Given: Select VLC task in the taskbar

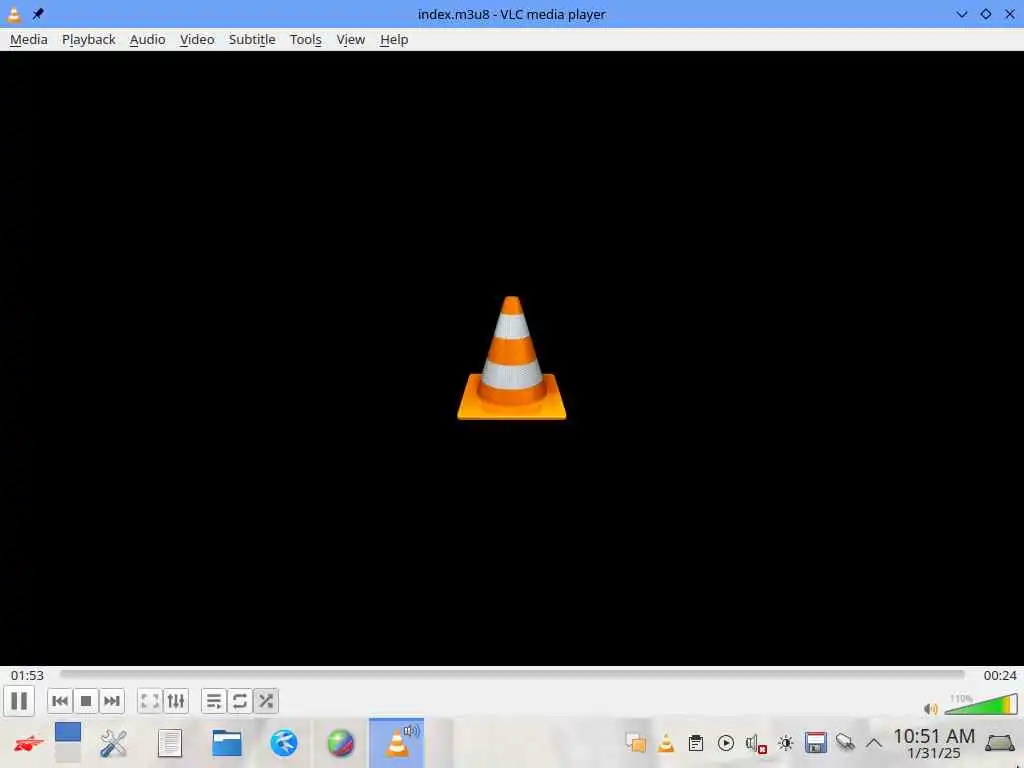Looking at the screenshot, I should tap(396, 743).
